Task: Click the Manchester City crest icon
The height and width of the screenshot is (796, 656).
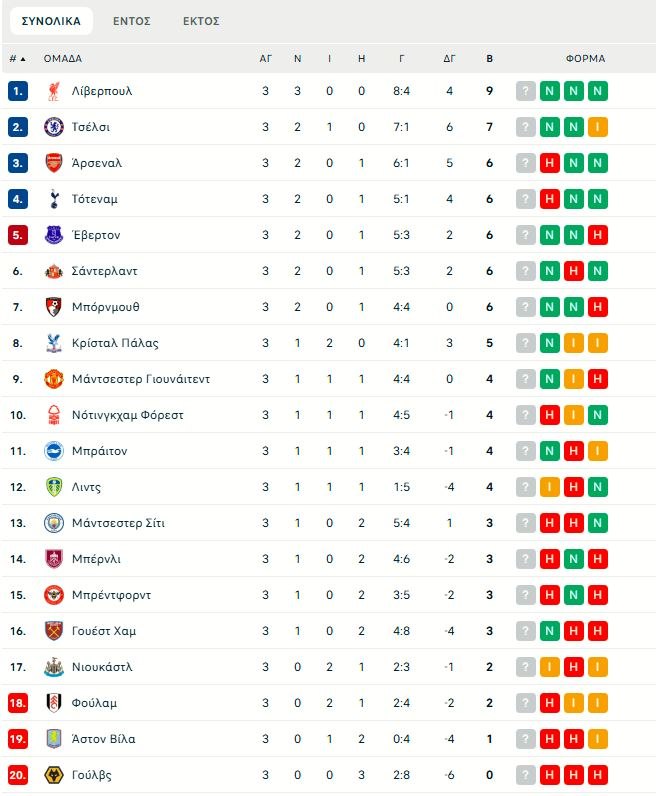Action: (54, 523)
